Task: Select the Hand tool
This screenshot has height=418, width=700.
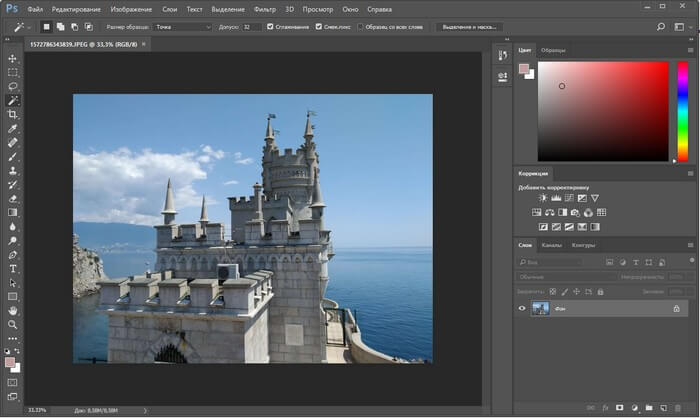Action: 13,310
